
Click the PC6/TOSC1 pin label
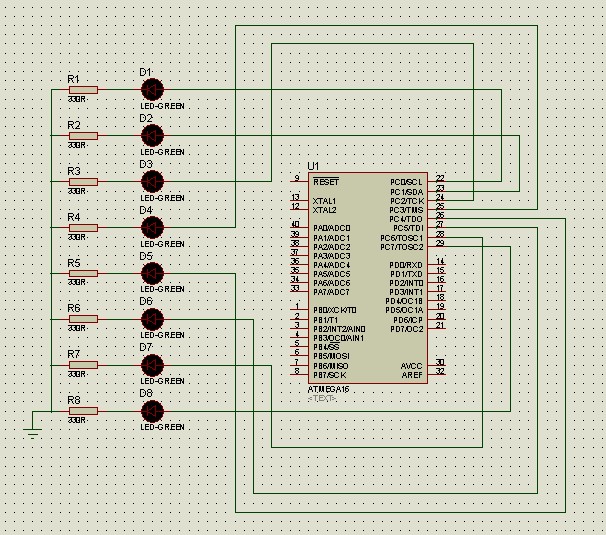tap(402, 238)
